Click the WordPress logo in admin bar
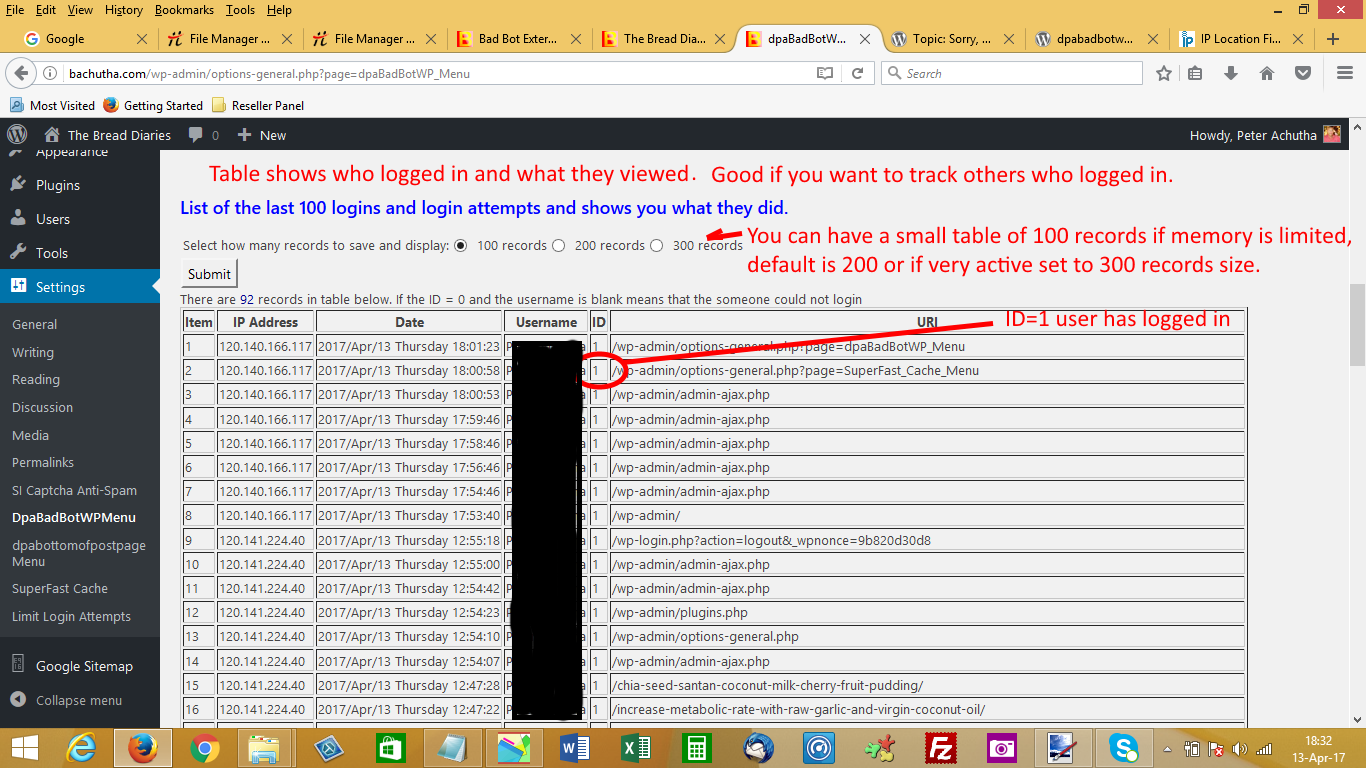Screen dimensions: 1366x768 pyautogui.click(x=17, y=134)
